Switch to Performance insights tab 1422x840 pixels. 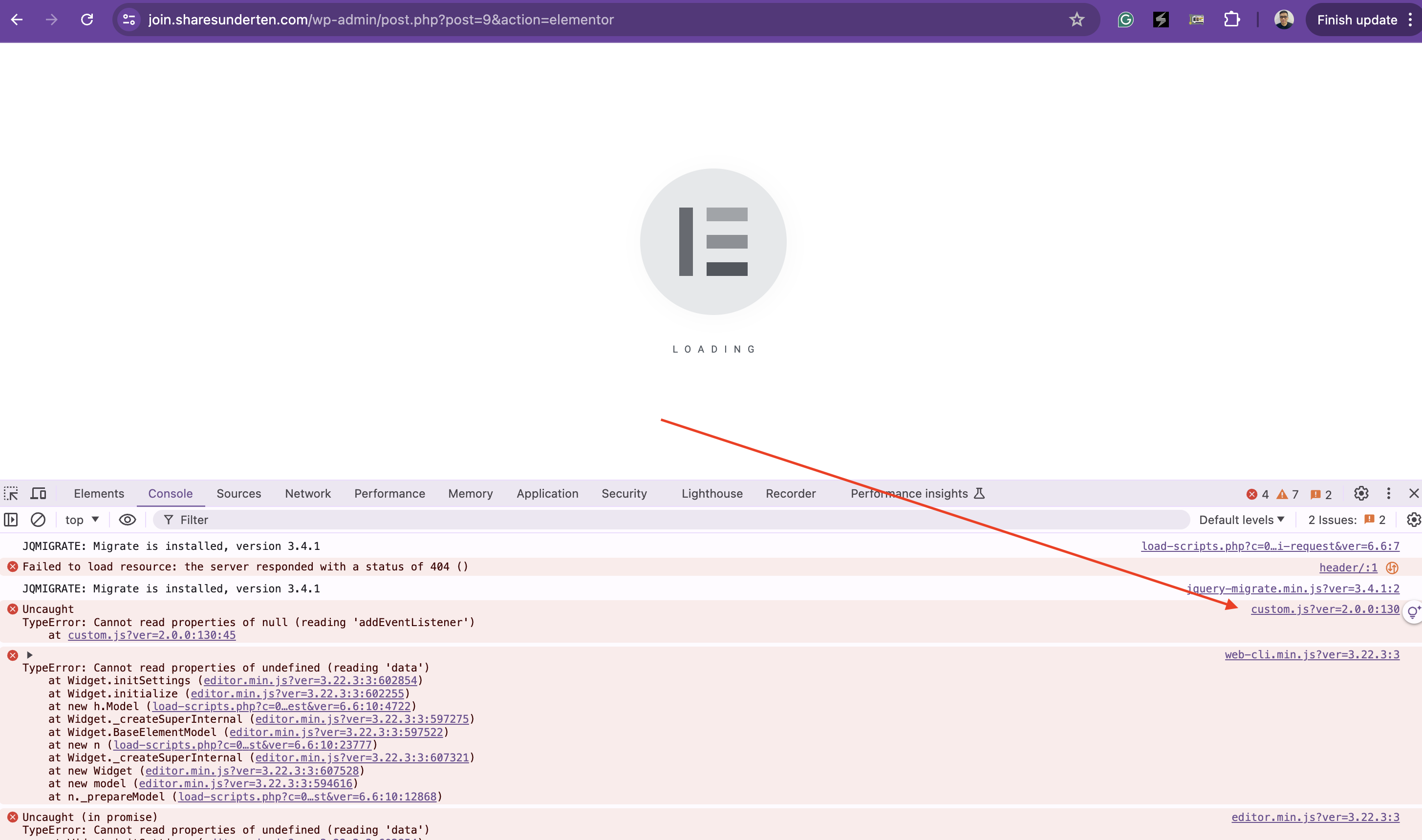[x=917, y=494]
